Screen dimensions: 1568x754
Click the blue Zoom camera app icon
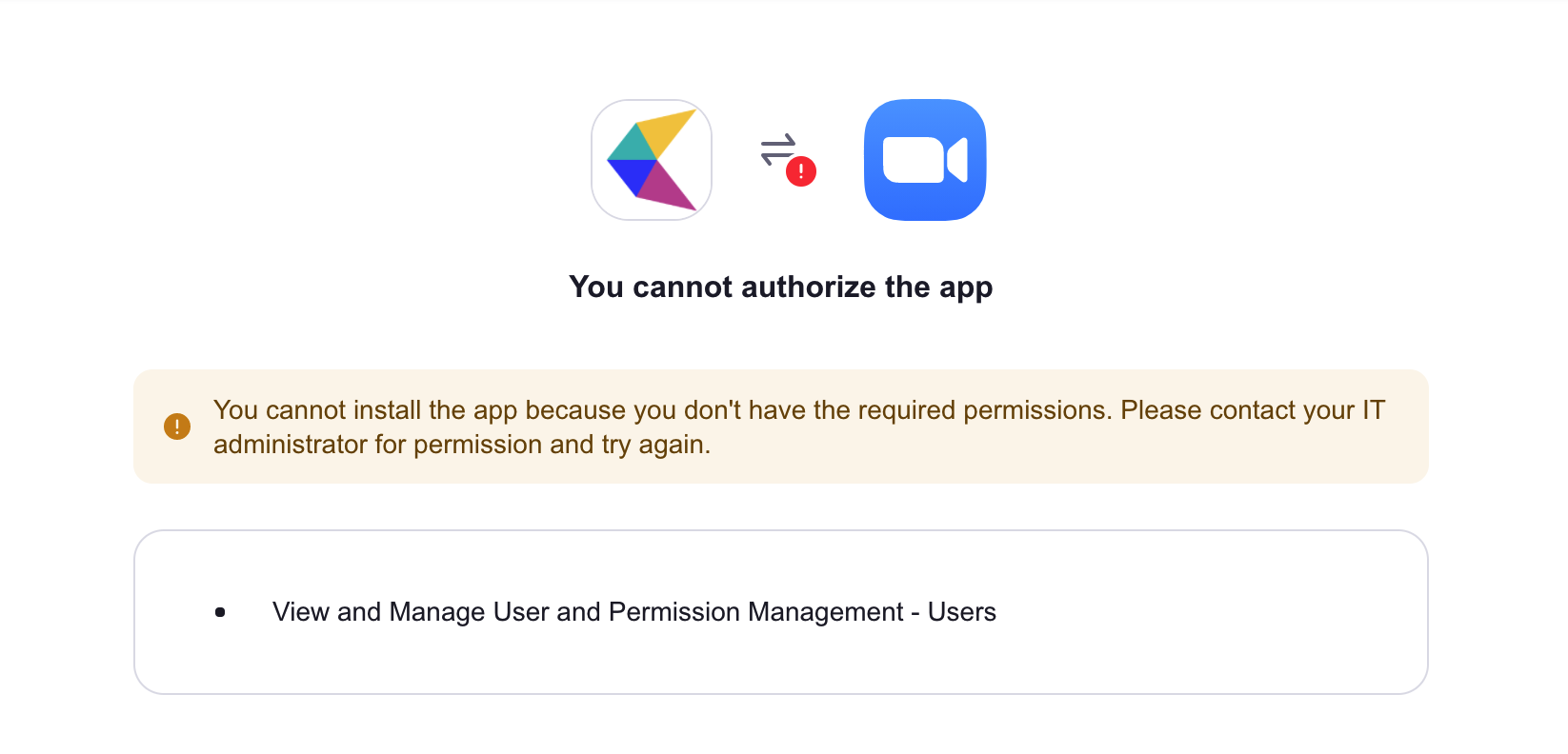(925, 160)
